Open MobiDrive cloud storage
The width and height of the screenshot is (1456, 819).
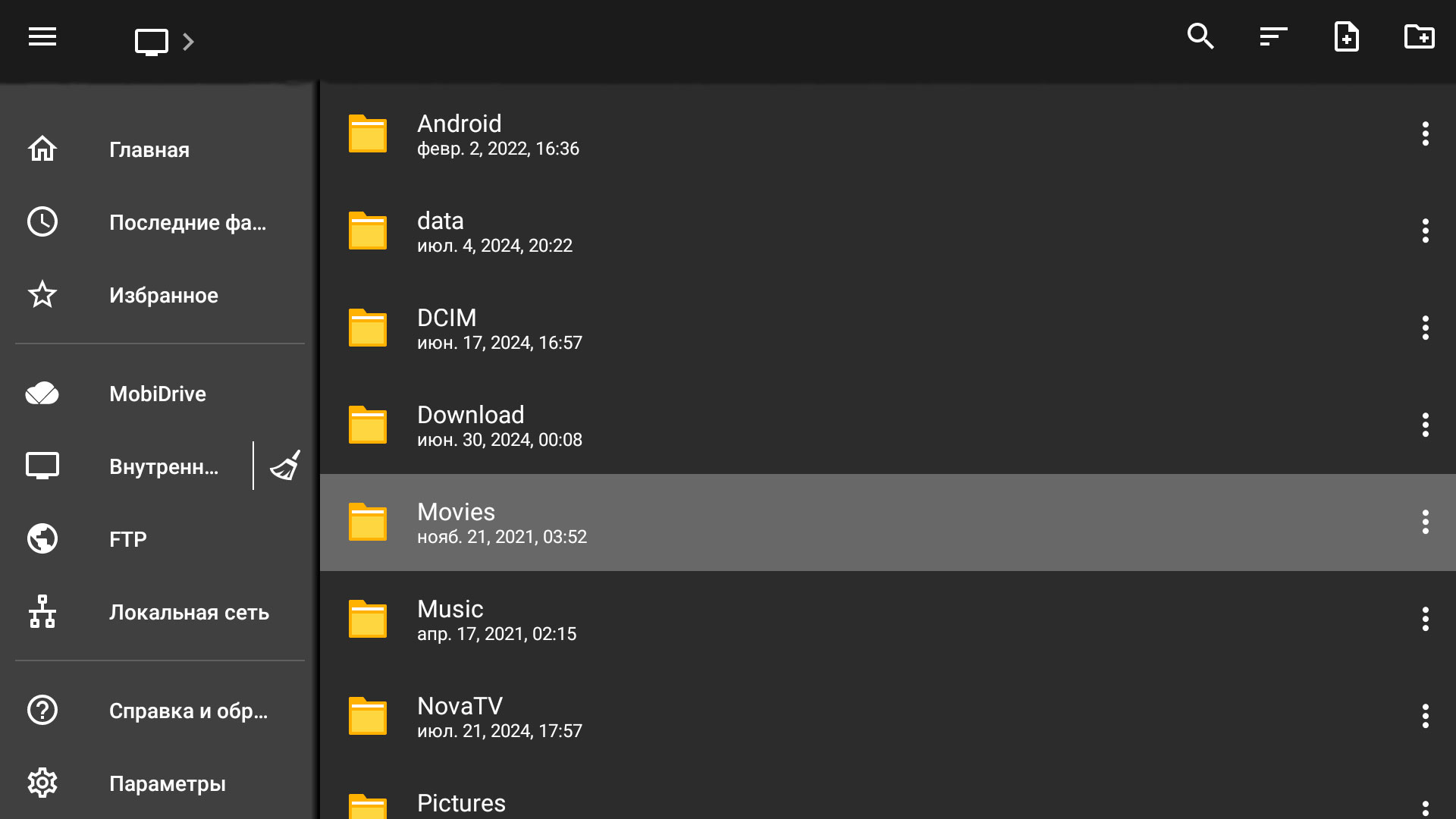coord(159,394)
